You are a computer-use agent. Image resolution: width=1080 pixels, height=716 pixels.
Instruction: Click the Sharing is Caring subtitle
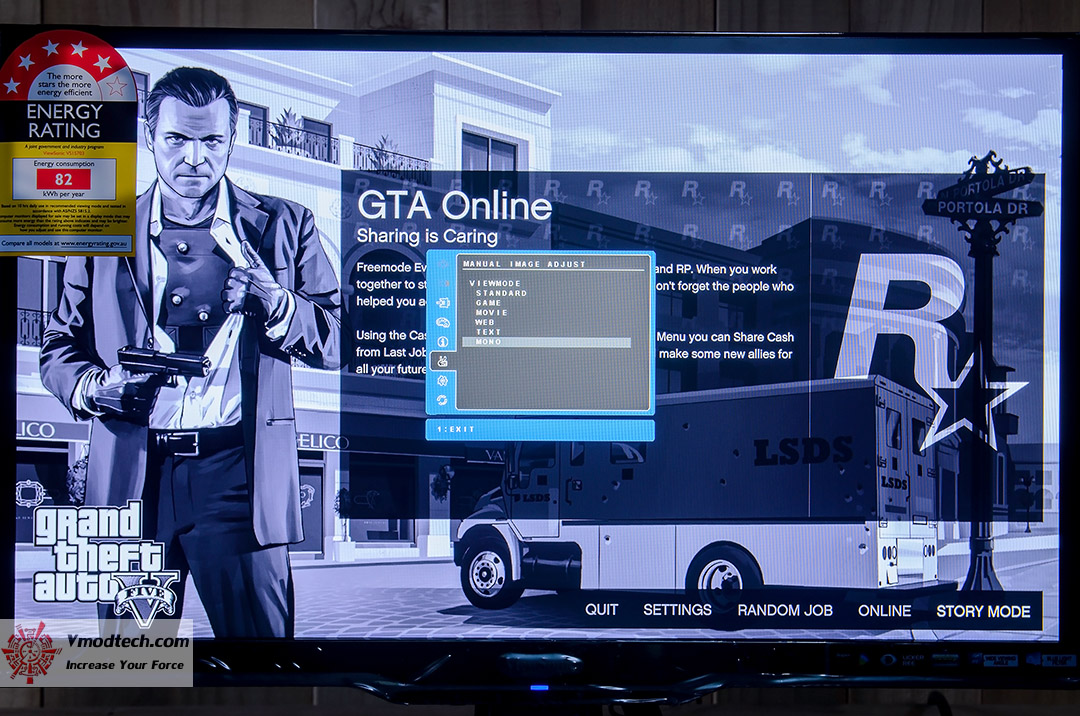427,236
